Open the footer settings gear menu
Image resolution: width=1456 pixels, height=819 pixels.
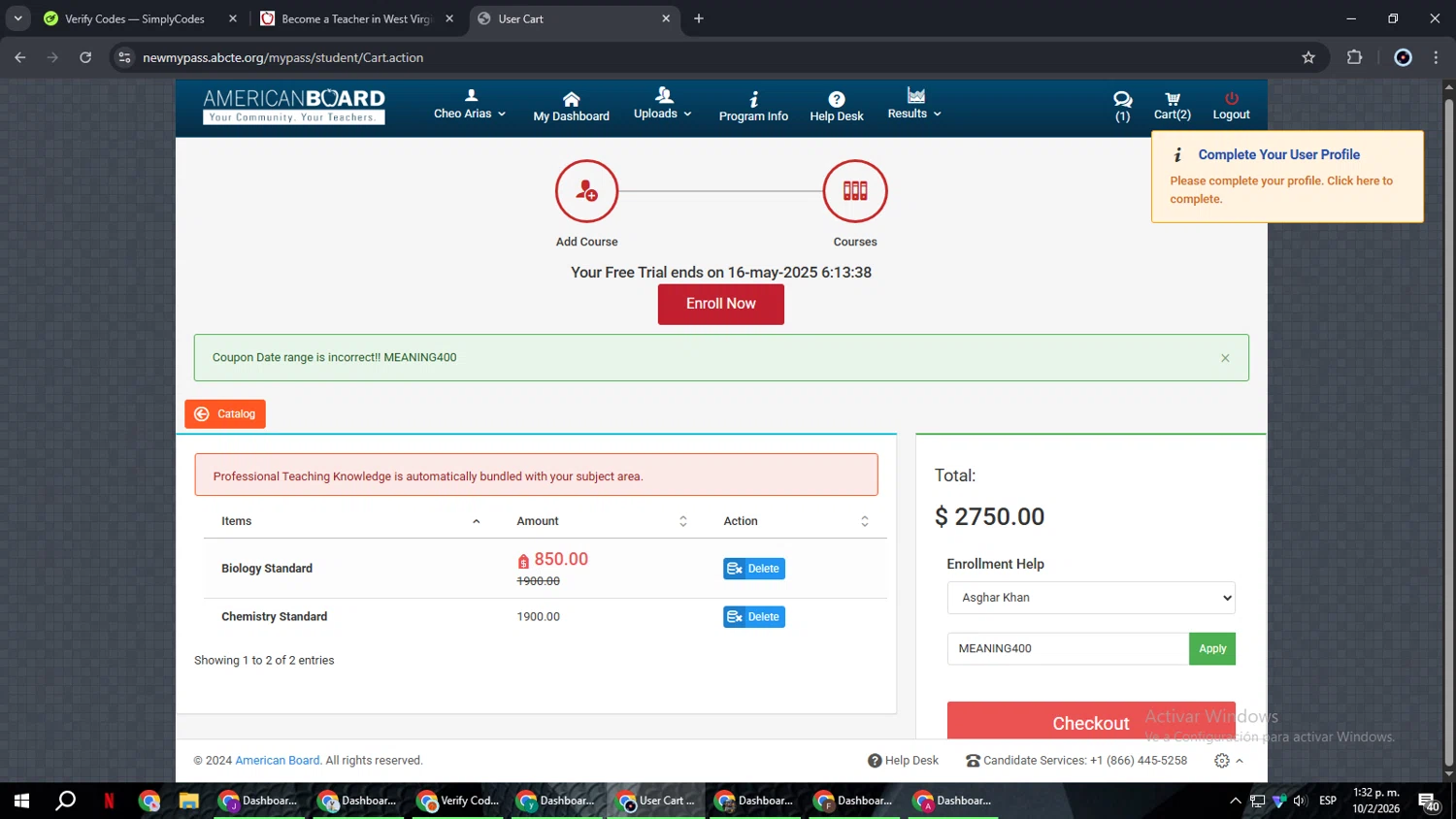[x=1228, y=761]
